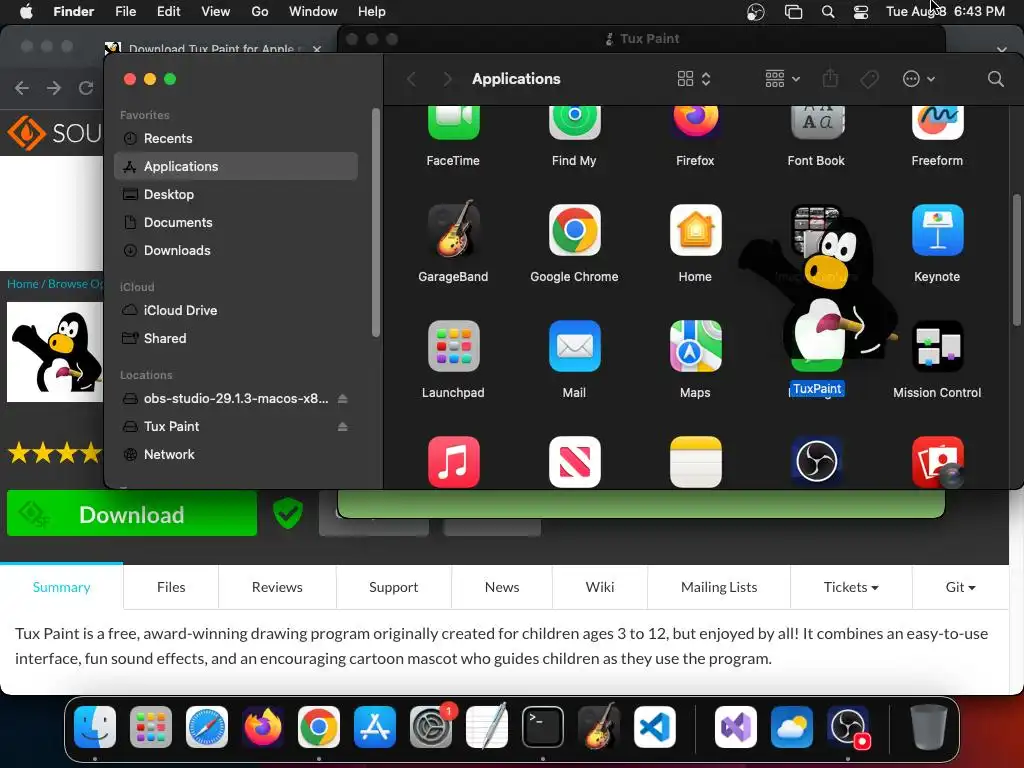Open the icon view switcher dropdown

694,79
